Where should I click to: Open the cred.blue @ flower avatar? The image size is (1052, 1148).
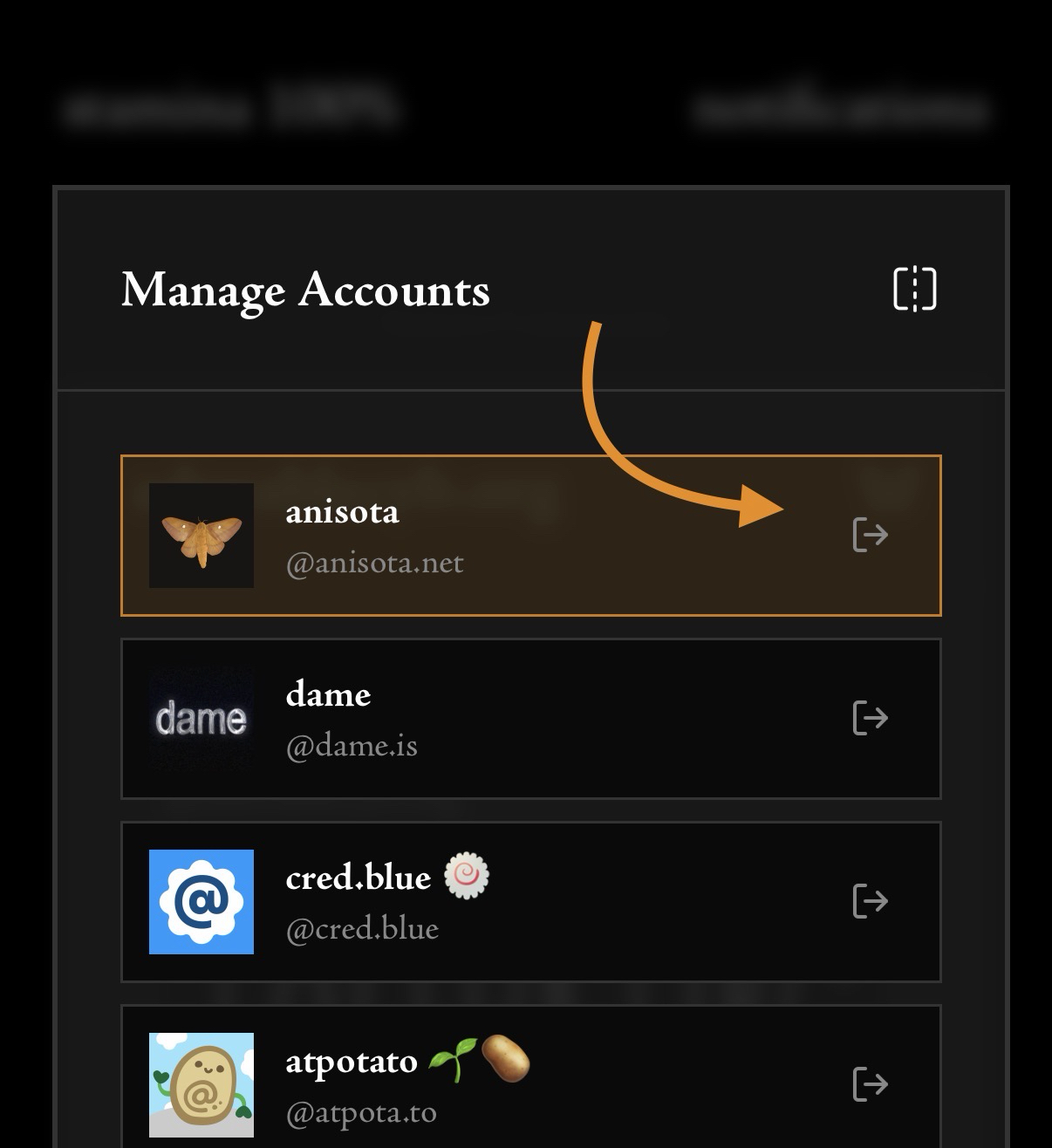pos(202,901)
